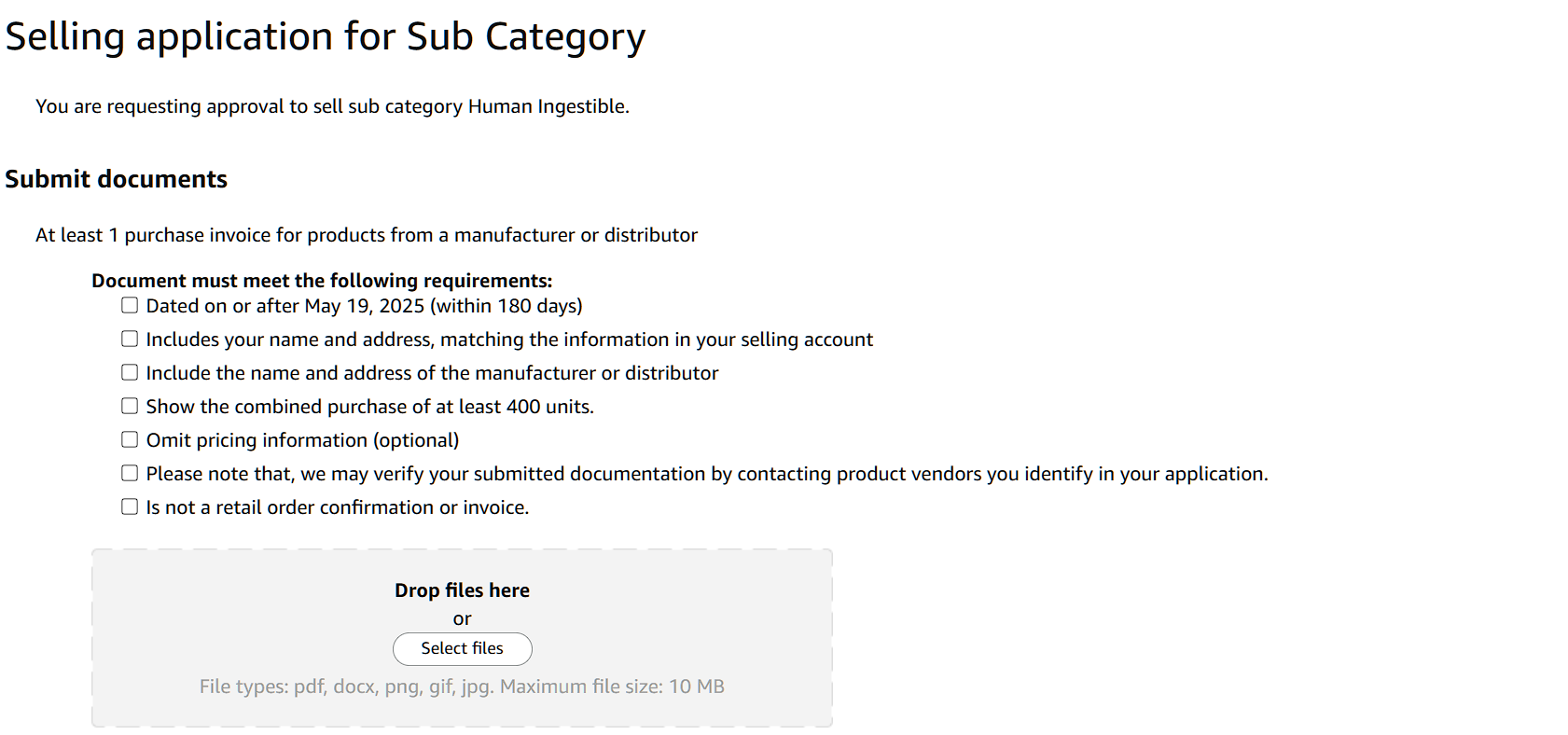Screen dimensions: 1568x735
Task: Toggle the 'Omit pricing information (optional)' checkbox
Action: click(130, 439)
